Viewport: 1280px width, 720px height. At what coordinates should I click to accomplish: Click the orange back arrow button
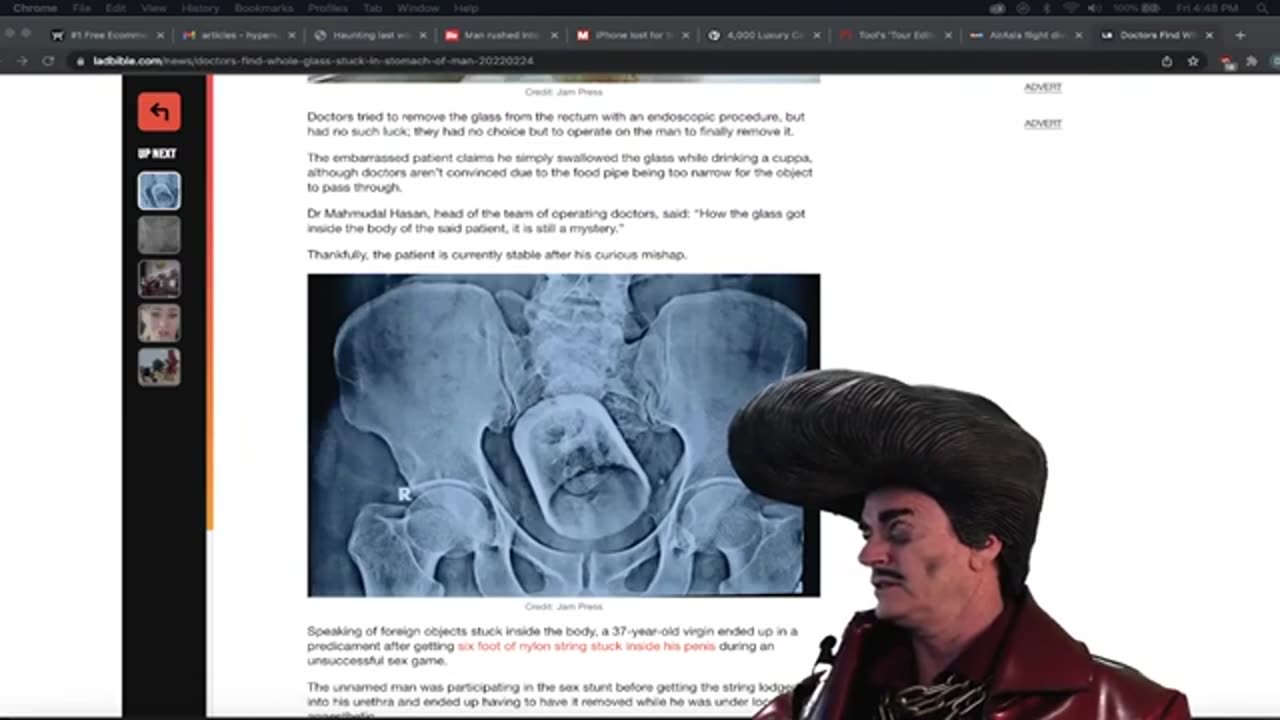pyautogui.click(x=159, y=111)
